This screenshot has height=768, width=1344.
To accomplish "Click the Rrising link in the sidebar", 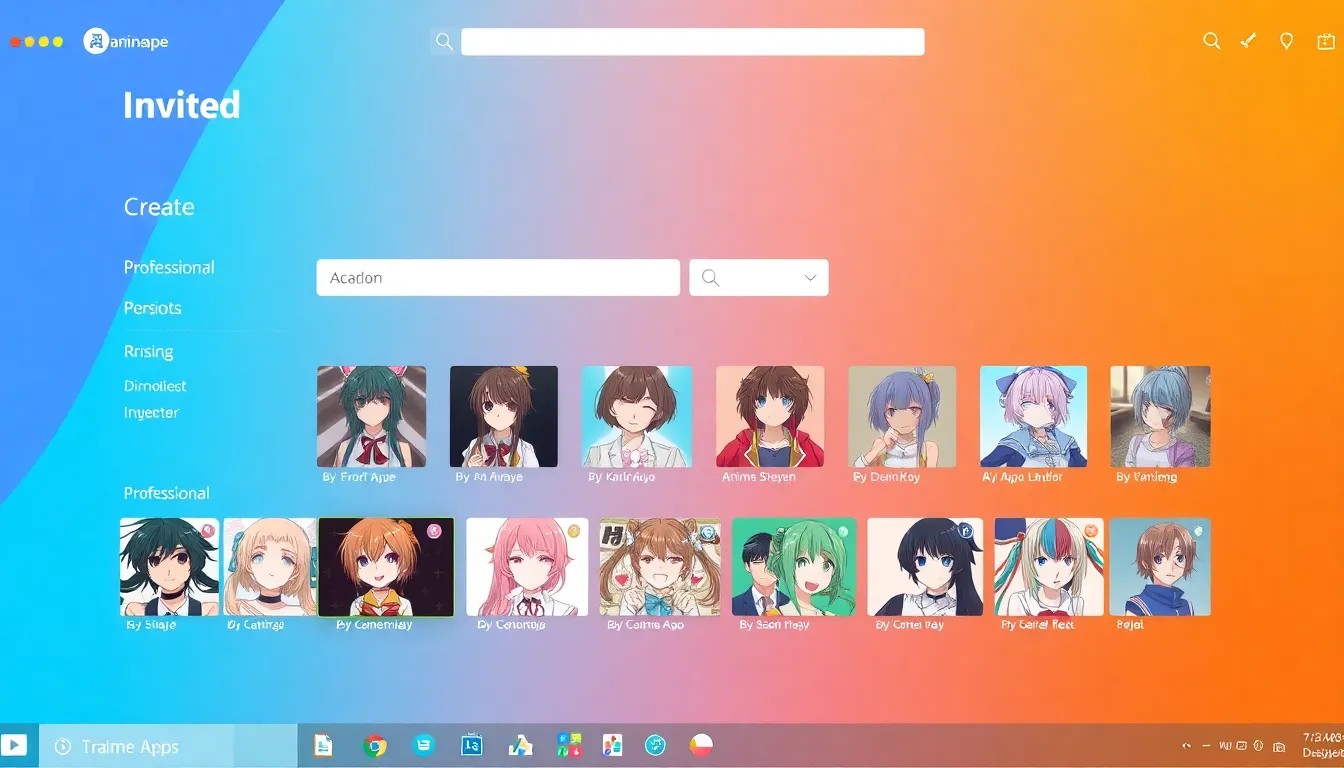I will [x=148, y=352].
